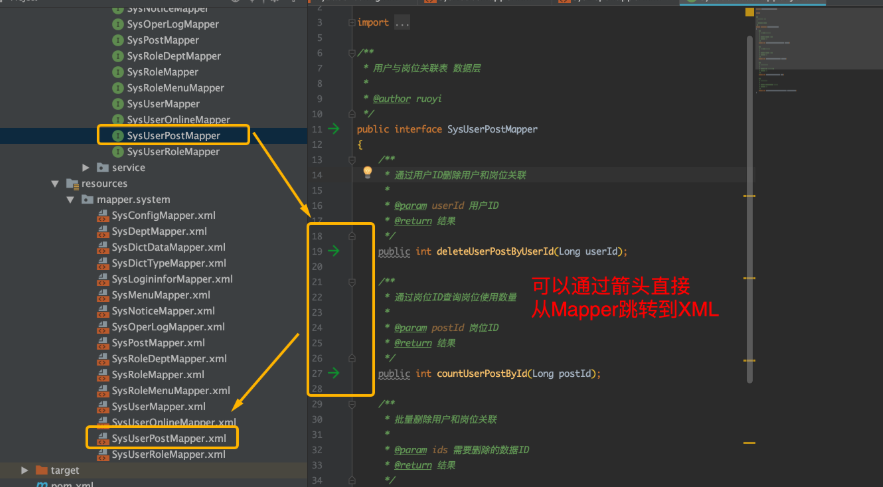Fold the Javadoc comment starting at line 21
883x487 pixels.
tap(352, 282)
